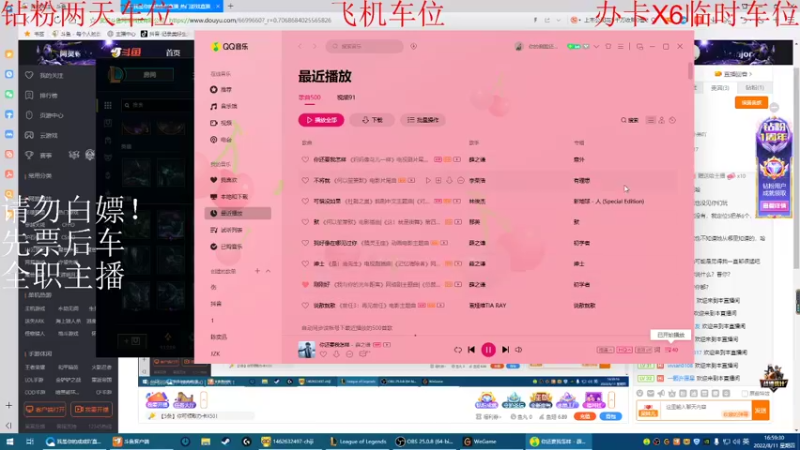This screenshot has height=450, width=800.
Task: Open League of Legends from the taskbar
Action: point(358,441)
